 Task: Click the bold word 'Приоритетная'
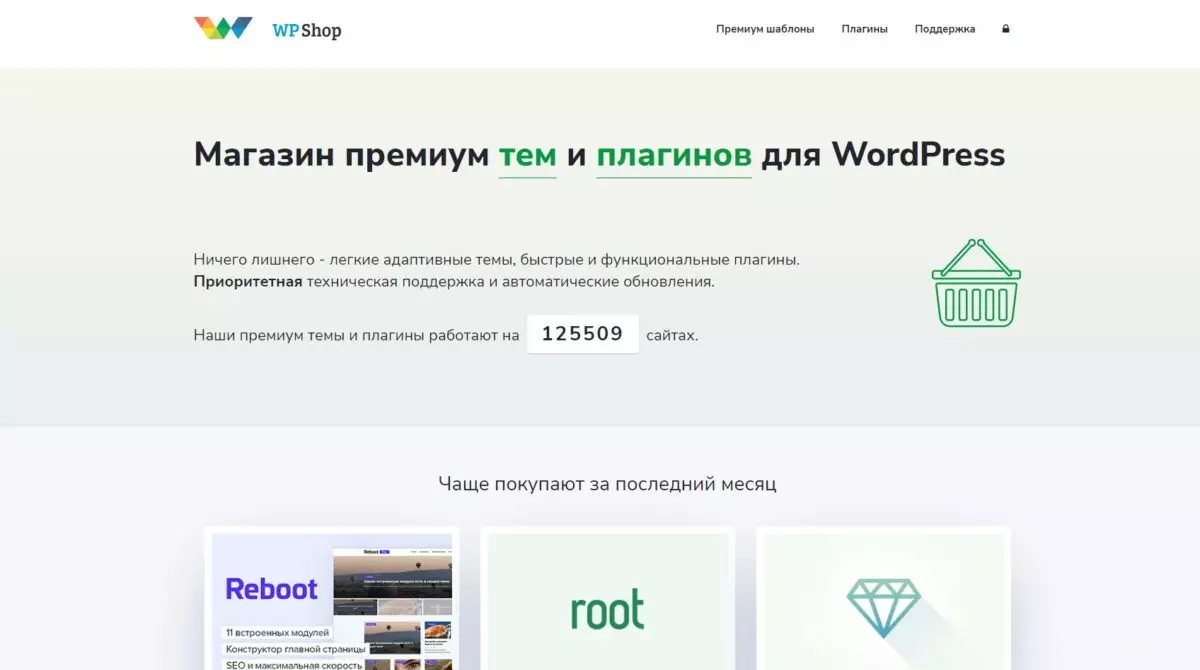[248, 281]
